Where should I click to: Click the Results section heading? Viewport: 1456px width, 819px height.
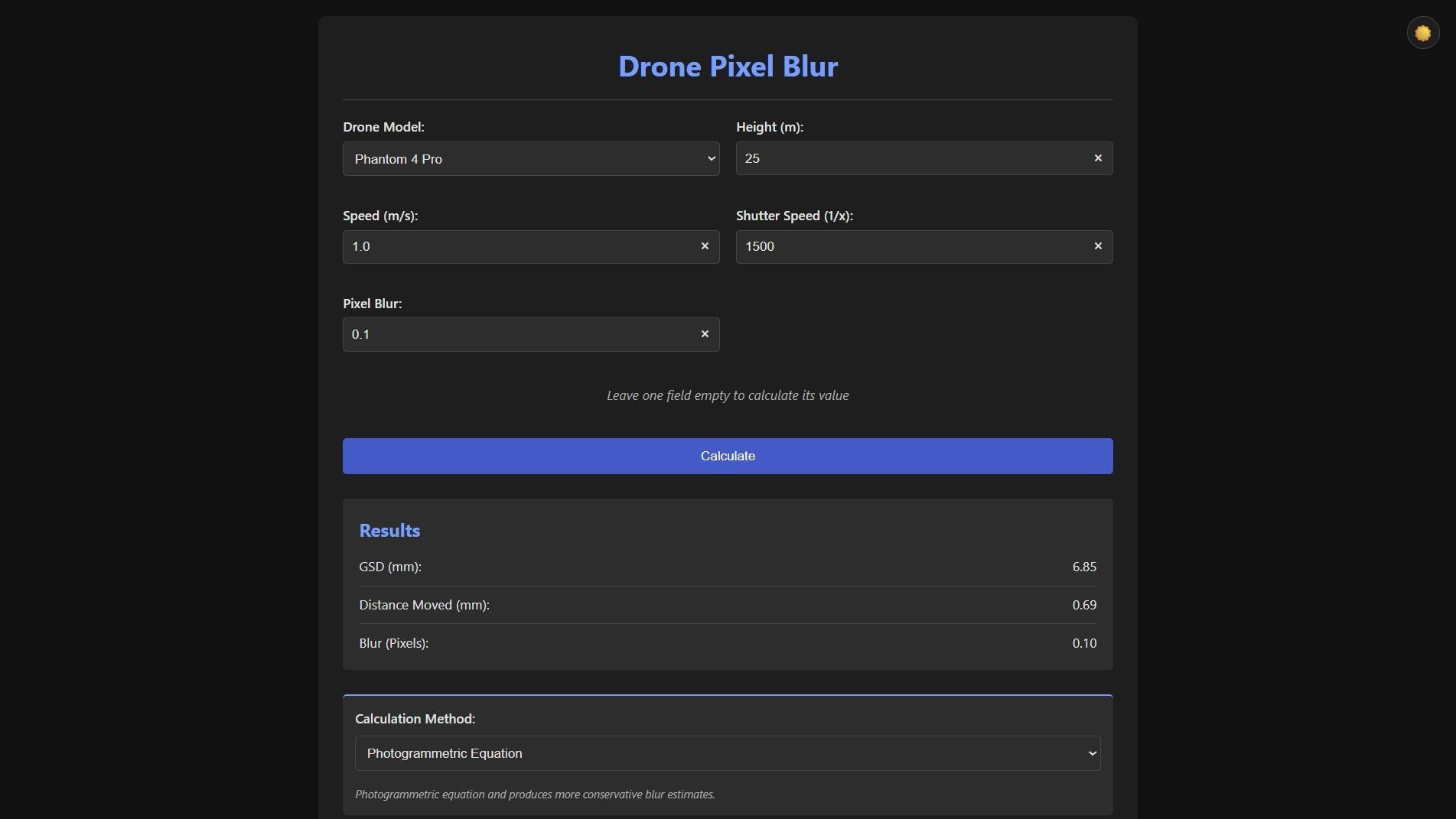coord(389,530)
